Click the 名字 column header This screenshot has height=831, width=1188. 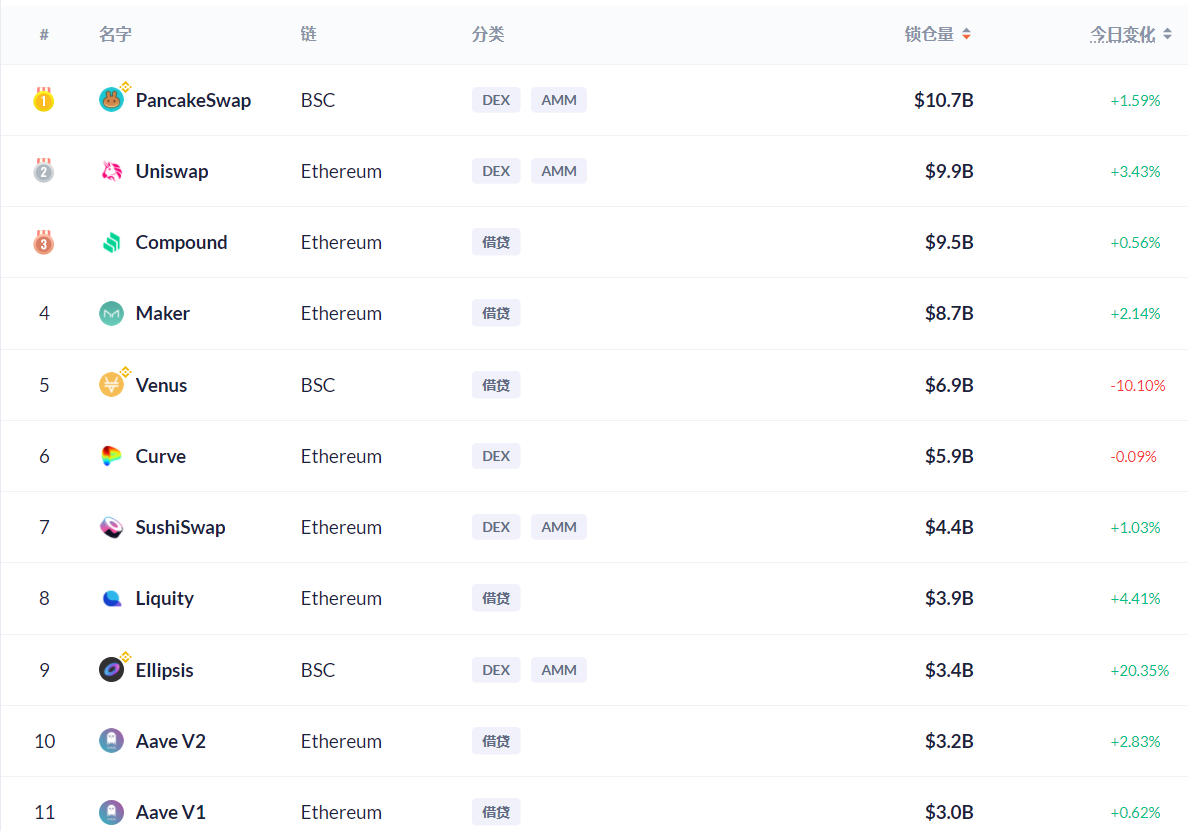click(x=115, y=34)
